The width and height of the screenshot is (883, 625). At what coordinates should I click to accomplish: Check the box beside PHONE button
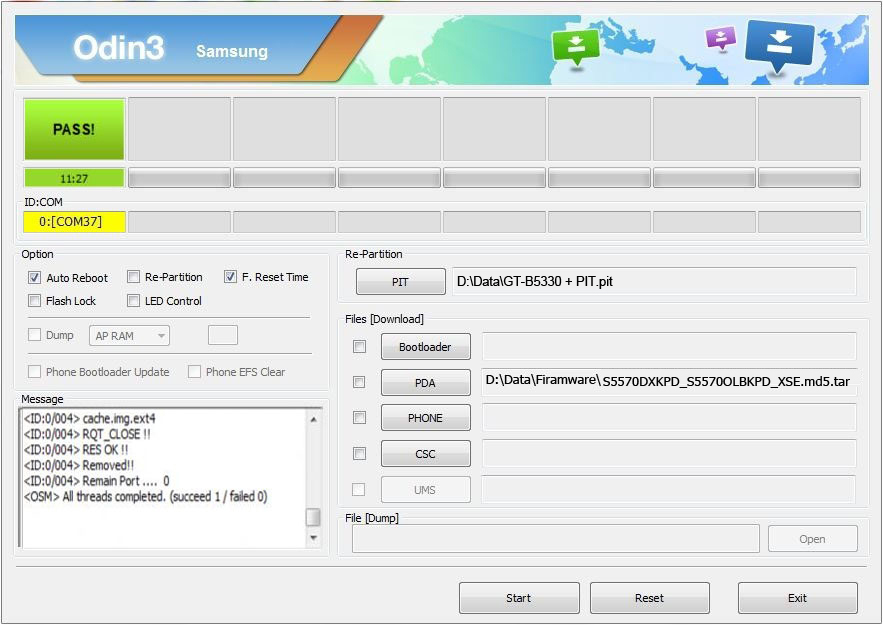(359, 418)
